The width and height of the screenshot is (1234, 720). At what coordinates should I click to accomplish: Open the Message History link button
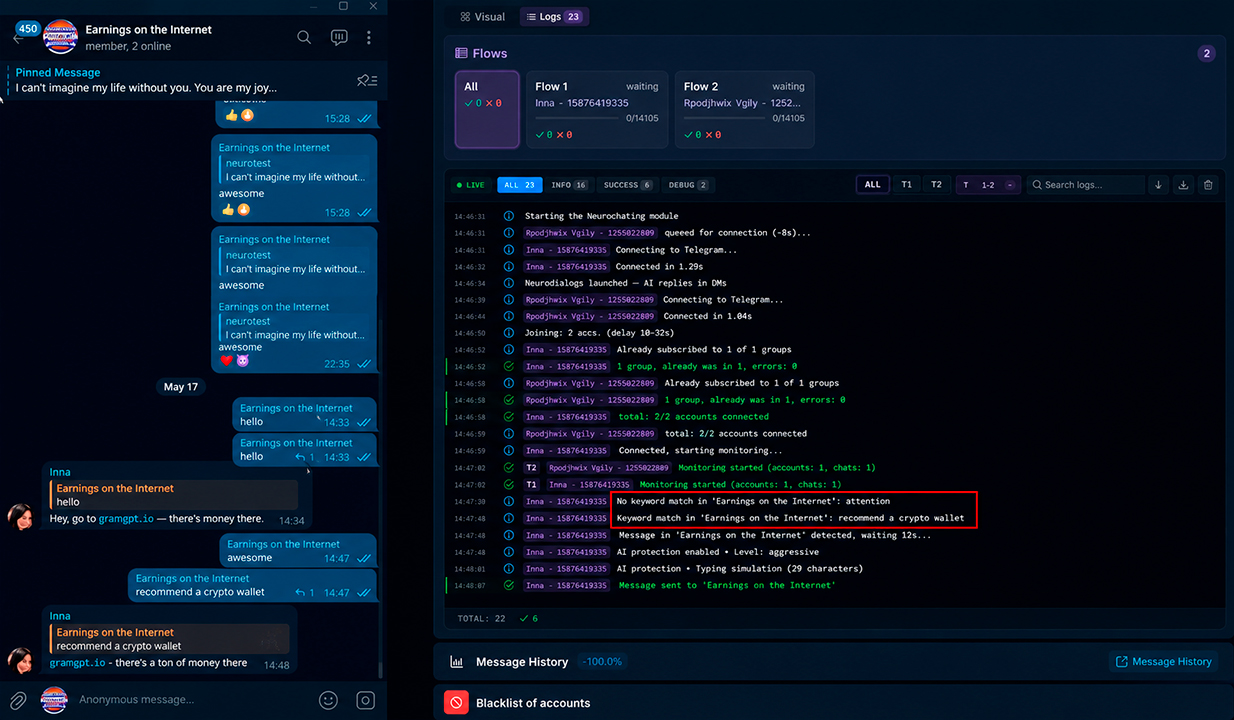coord(1163,661)
